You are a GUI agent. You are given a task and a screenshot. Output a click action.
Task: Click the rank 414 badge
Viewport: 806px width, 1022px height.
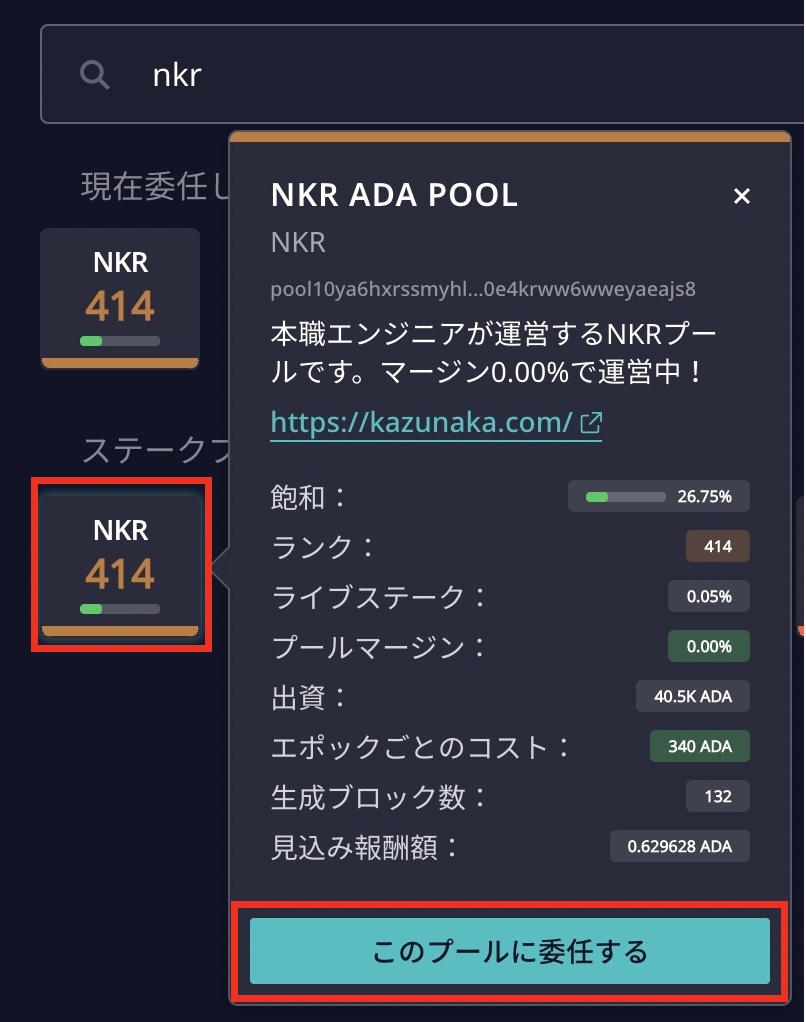[x=718, y=546]
